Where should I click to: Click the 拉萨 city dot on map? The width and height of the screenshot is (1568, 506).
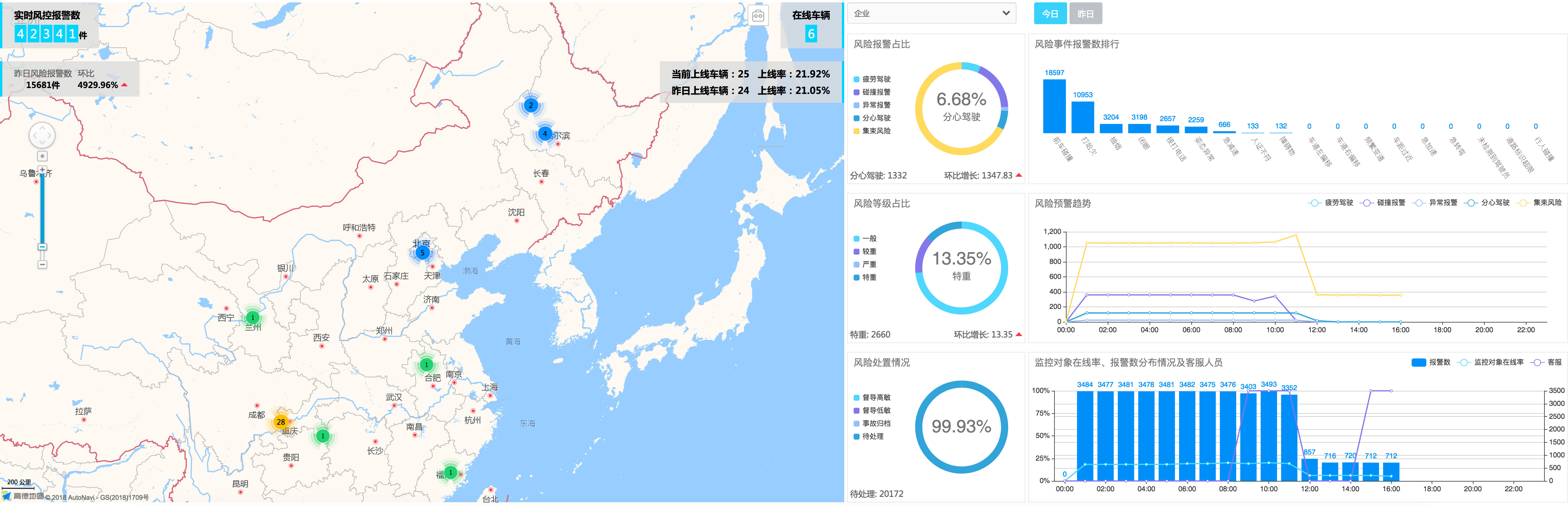[84, 419]
